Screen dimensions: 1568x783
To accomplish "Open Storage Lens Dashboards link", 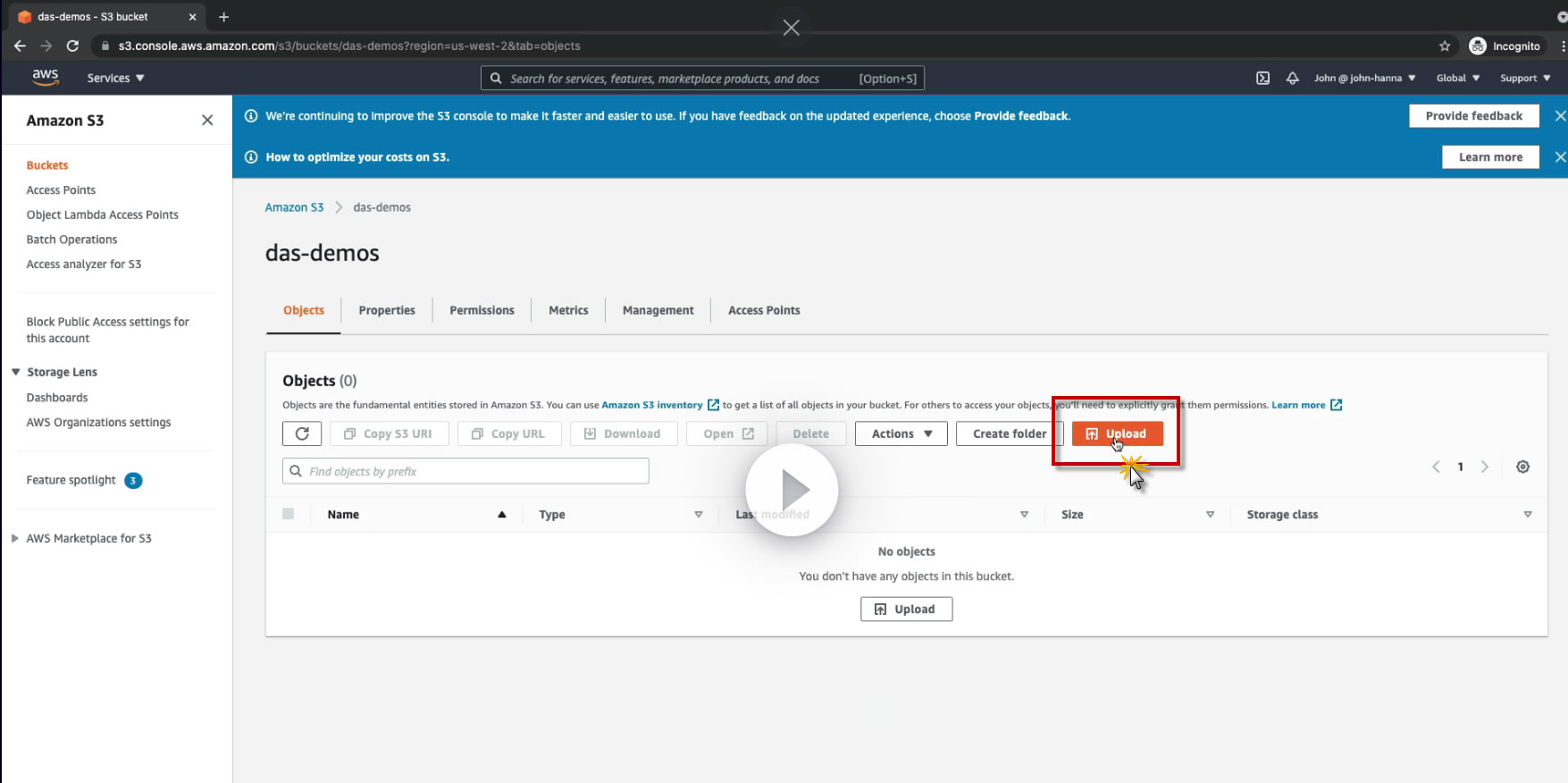I will (x=57, y=398).
